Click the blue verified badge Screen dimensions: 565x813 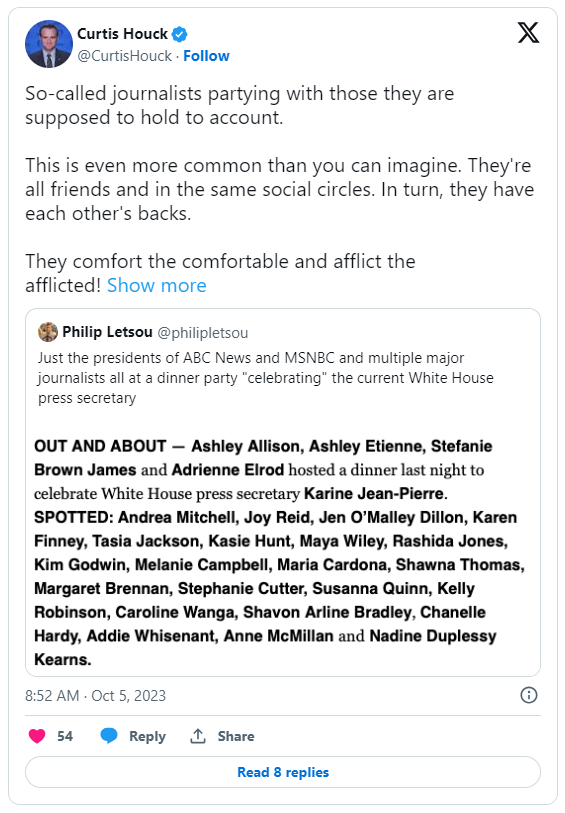(x=179, y=34)
